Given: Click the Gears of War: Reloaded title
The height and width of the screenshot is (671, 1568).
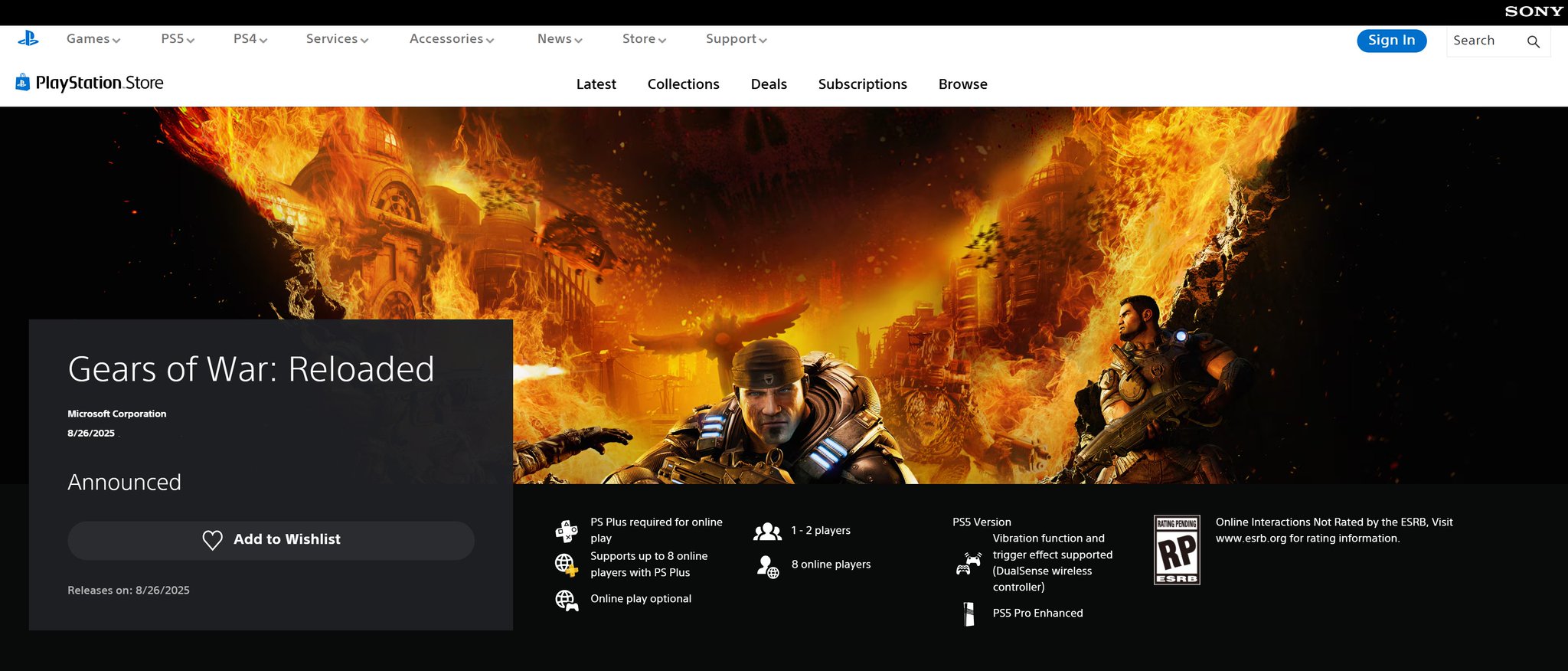Looking at the screenshot, I should (x=251, y=369).
